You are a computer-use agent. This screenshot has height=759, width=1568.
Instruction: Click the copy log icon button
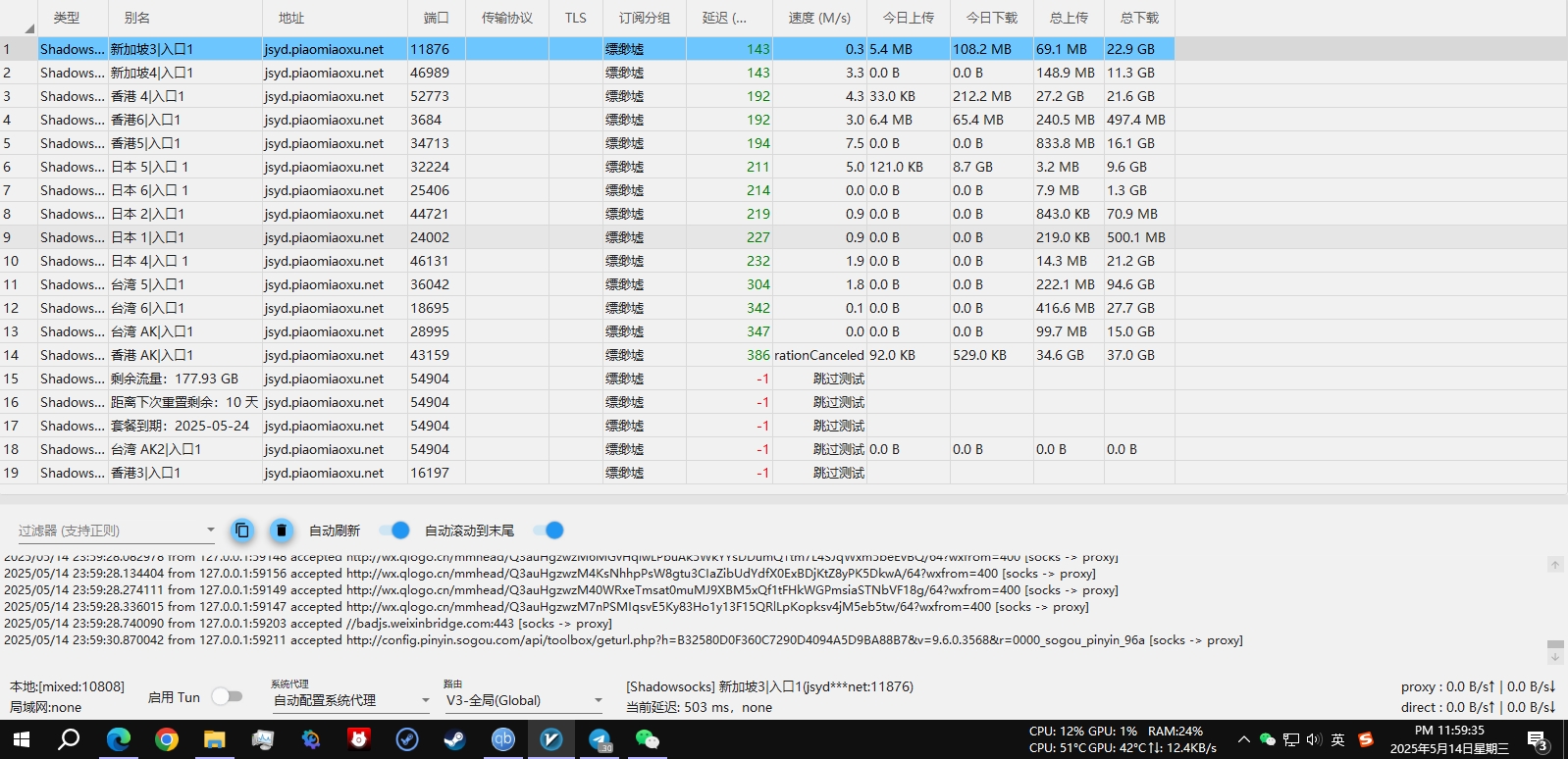[x=242, y=531]
